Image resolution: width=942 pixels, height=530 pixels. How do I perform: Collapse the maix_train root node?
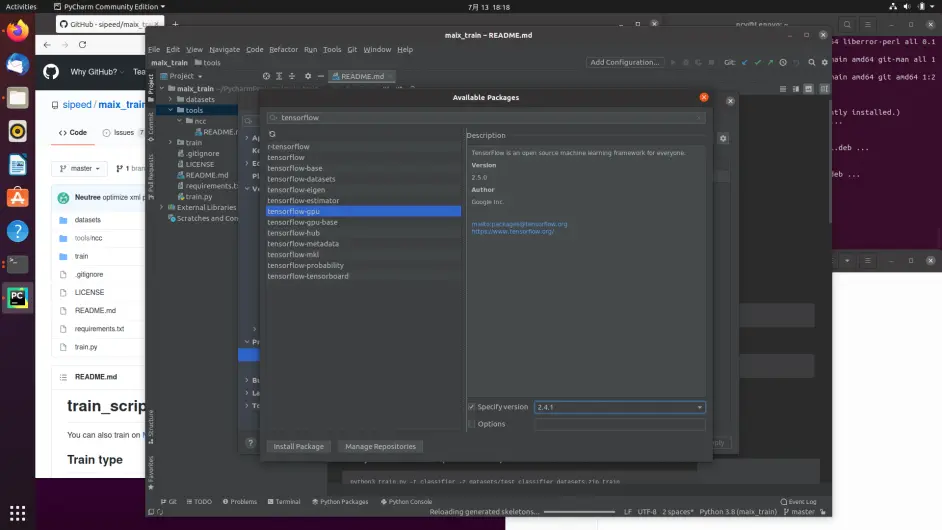(x=162, y=88)
